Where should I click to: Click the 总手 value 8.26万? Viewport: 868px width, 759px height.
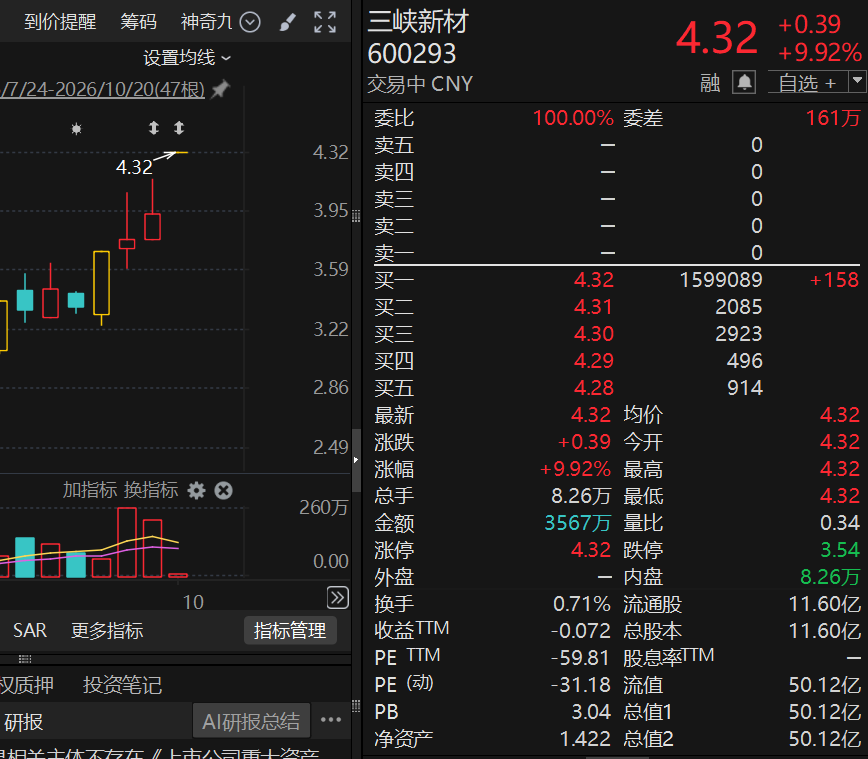581,496
